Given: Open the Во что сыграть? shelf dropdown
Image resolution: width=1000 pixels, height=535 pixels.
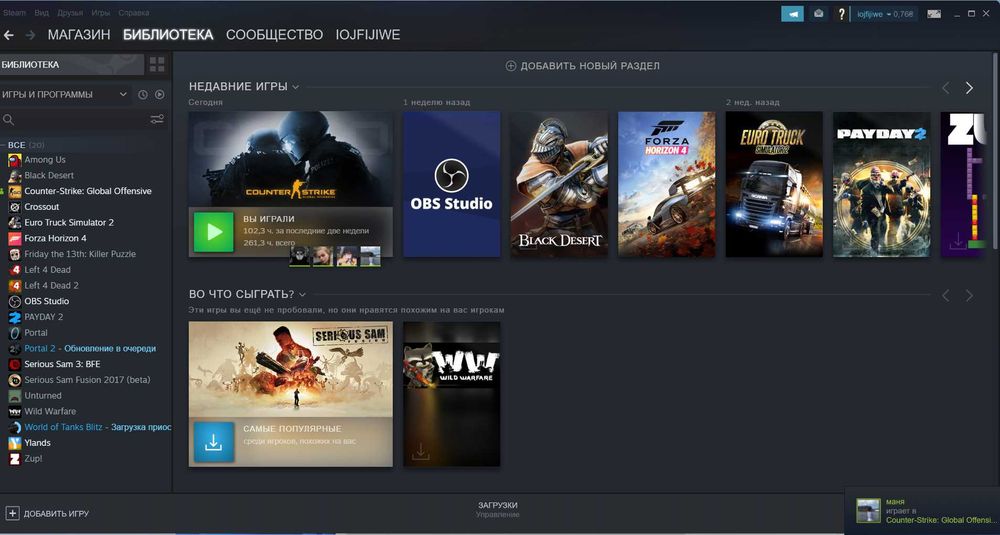Looking at the screenshot, I should tap(302, 295).
